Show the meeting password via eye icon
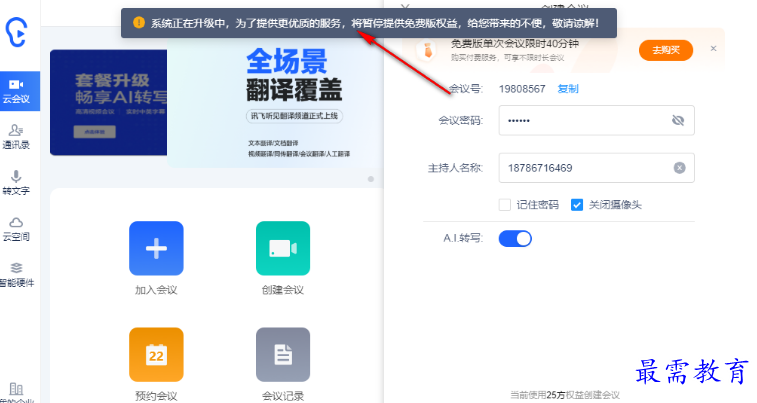 (x=678, y=120)
